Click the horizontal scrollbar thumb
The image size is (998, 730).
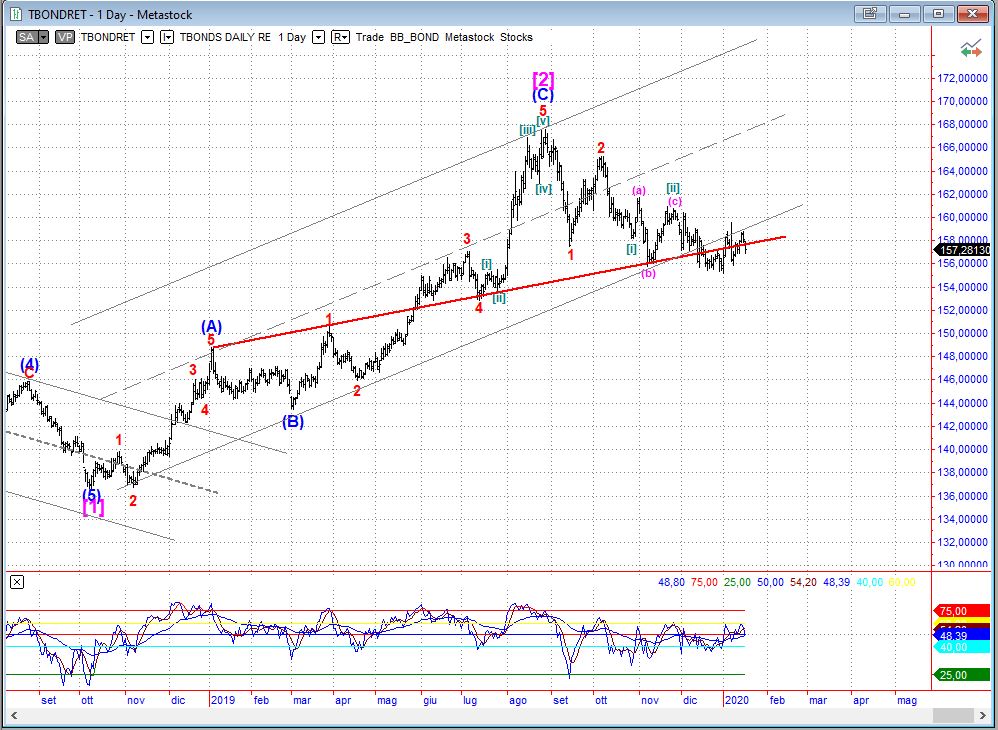[955, 715]
